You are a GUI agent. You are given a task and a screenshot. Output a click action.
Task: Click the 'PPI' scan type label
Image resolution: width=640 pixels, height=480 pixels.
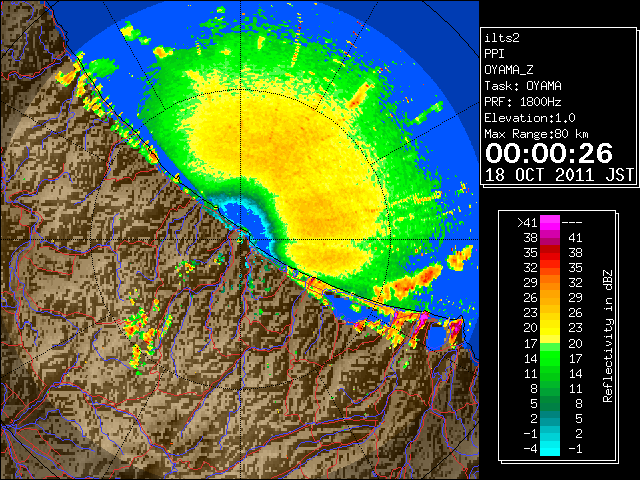coord(494,54)
